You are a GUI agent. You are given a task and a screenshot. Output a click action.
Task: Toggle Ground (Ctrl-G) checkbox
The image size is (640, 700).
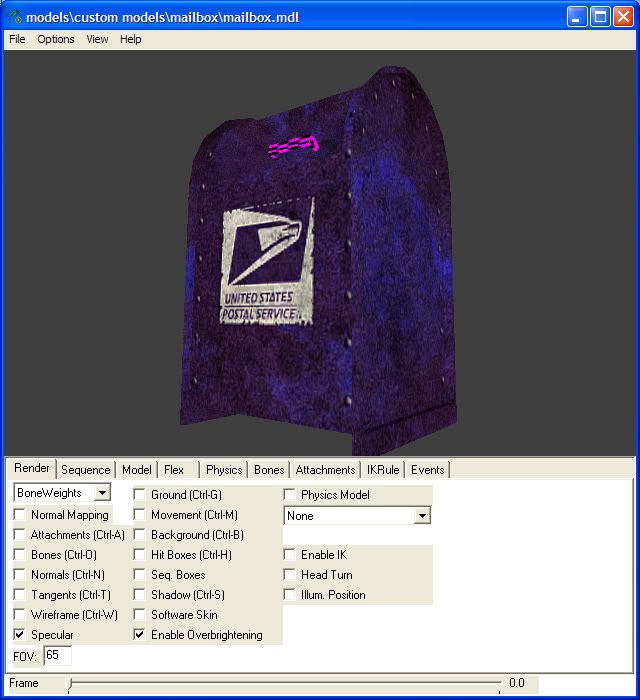pyautogui.click(x=139, y=495)
